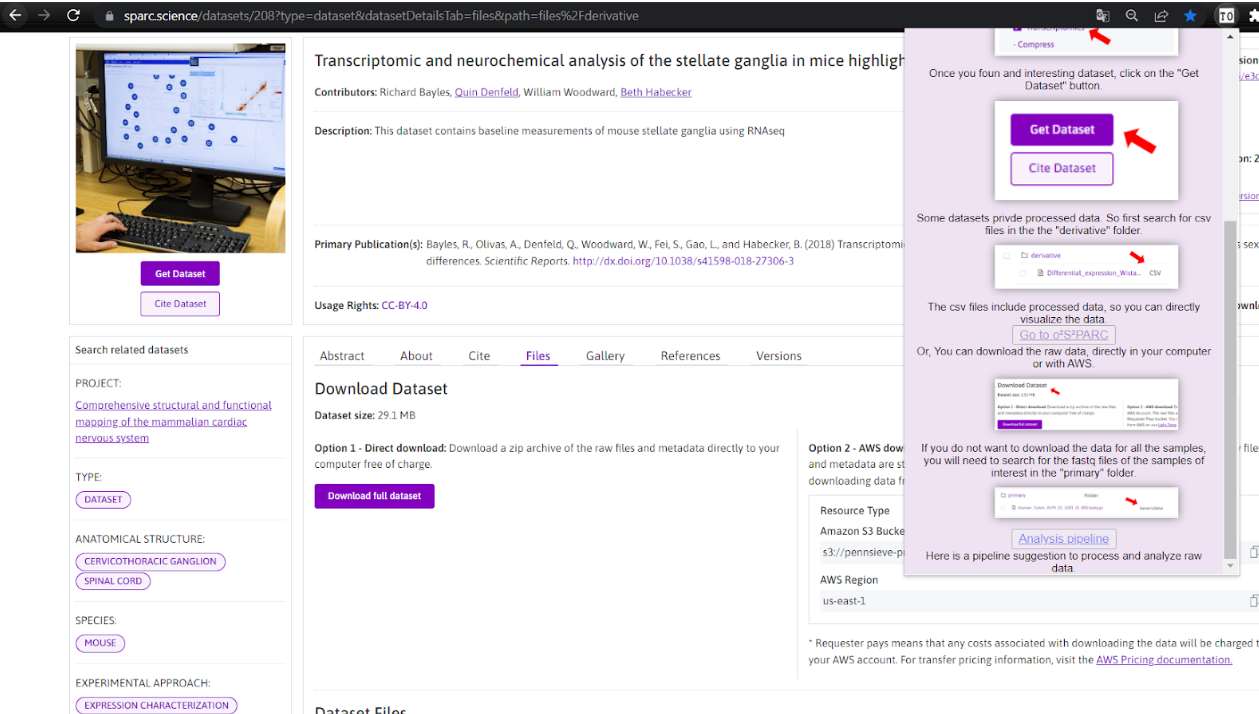The image size is (1259, 714).
Task: Click the primary folder illustration in popup
Action: pyautogui.click(x=1086, y=502)
